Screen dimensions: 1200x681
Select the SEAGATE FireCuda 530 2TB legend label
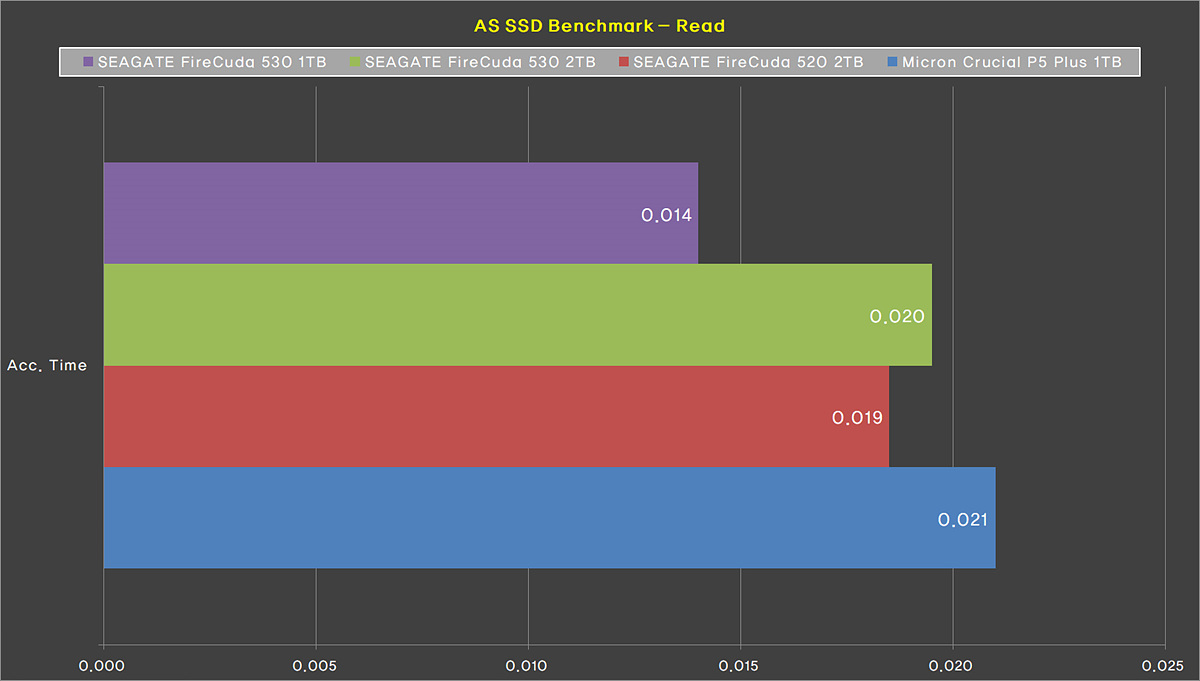481,62
